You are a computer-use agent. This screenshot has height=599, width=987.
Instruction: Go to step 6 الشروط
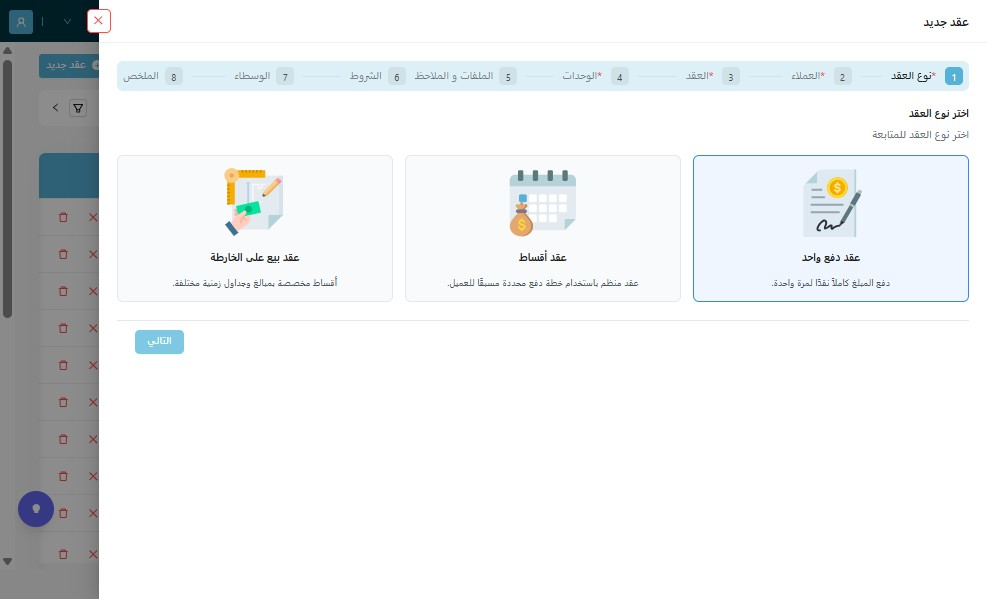377,76
